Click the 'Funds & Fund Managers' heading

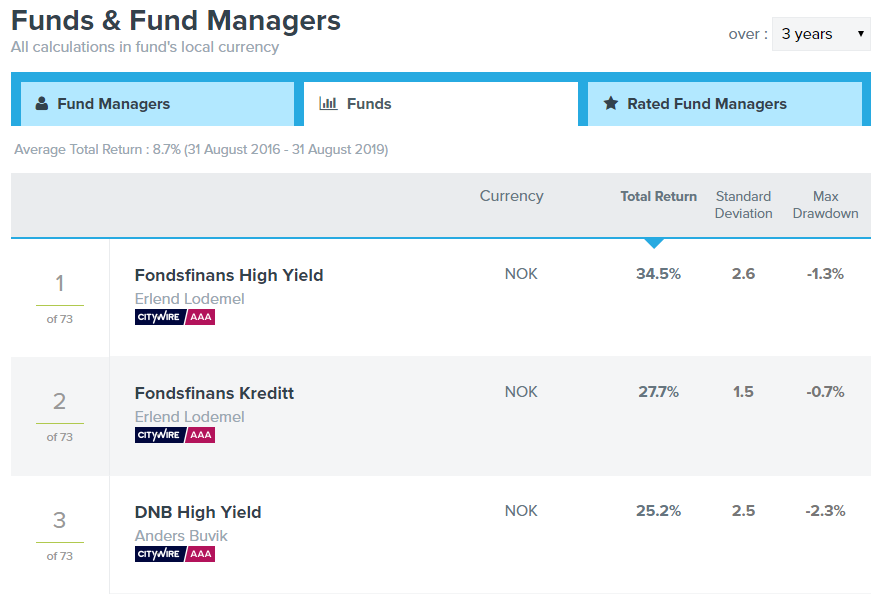[176, 21]
